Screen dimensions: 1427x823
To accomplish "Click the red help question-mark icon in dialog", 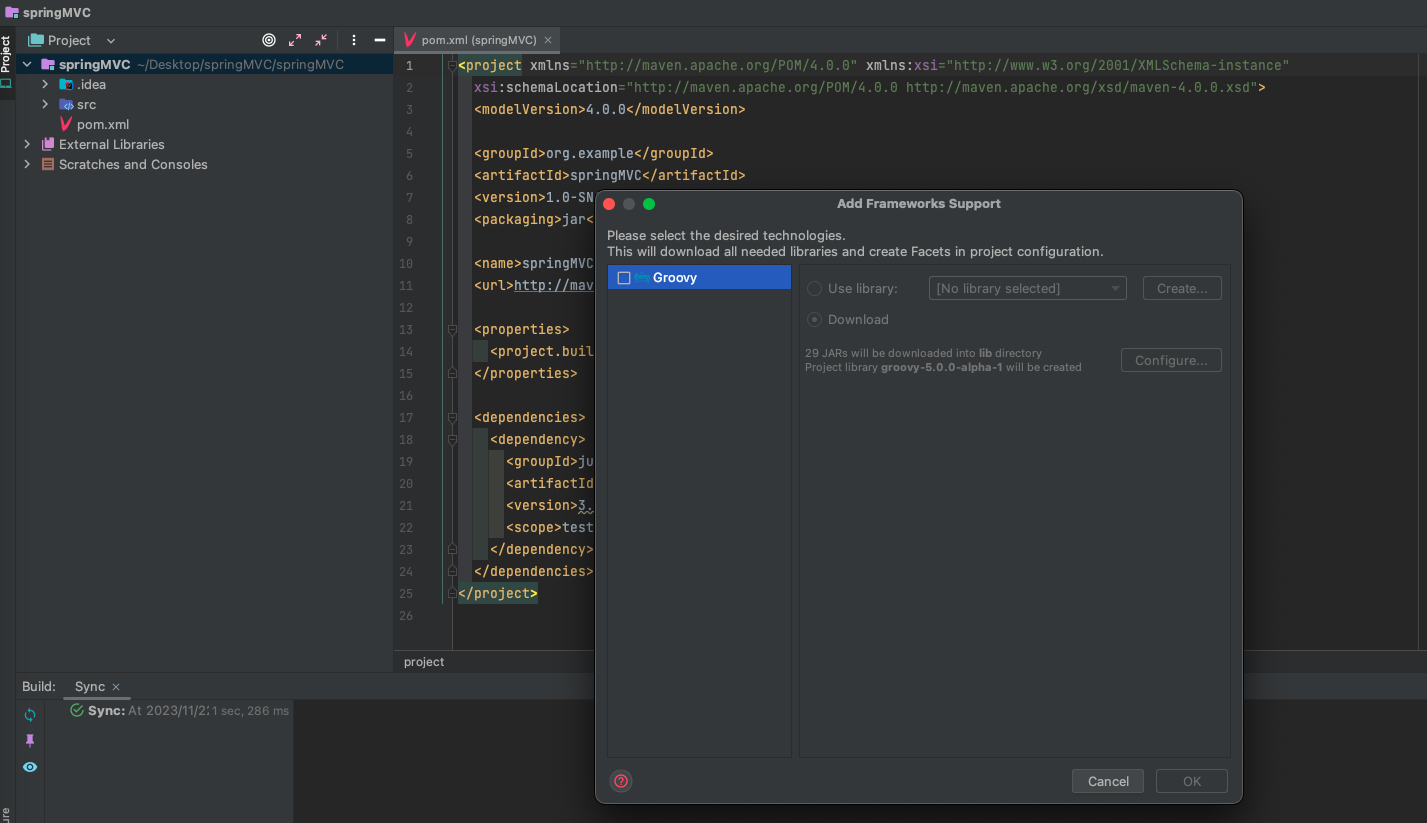I will (621, 781).
